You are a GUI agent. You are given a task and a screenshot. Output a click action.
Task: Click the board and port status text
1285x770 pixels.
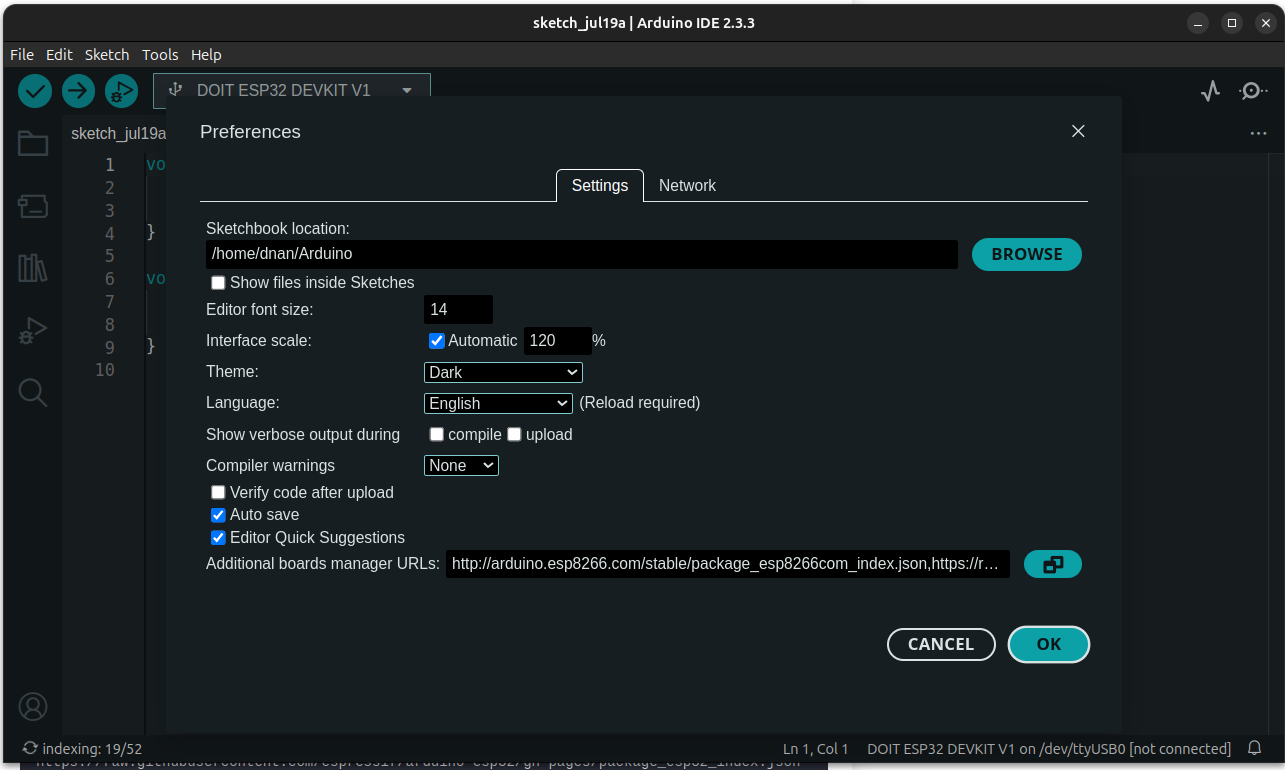click(1049, 748)
